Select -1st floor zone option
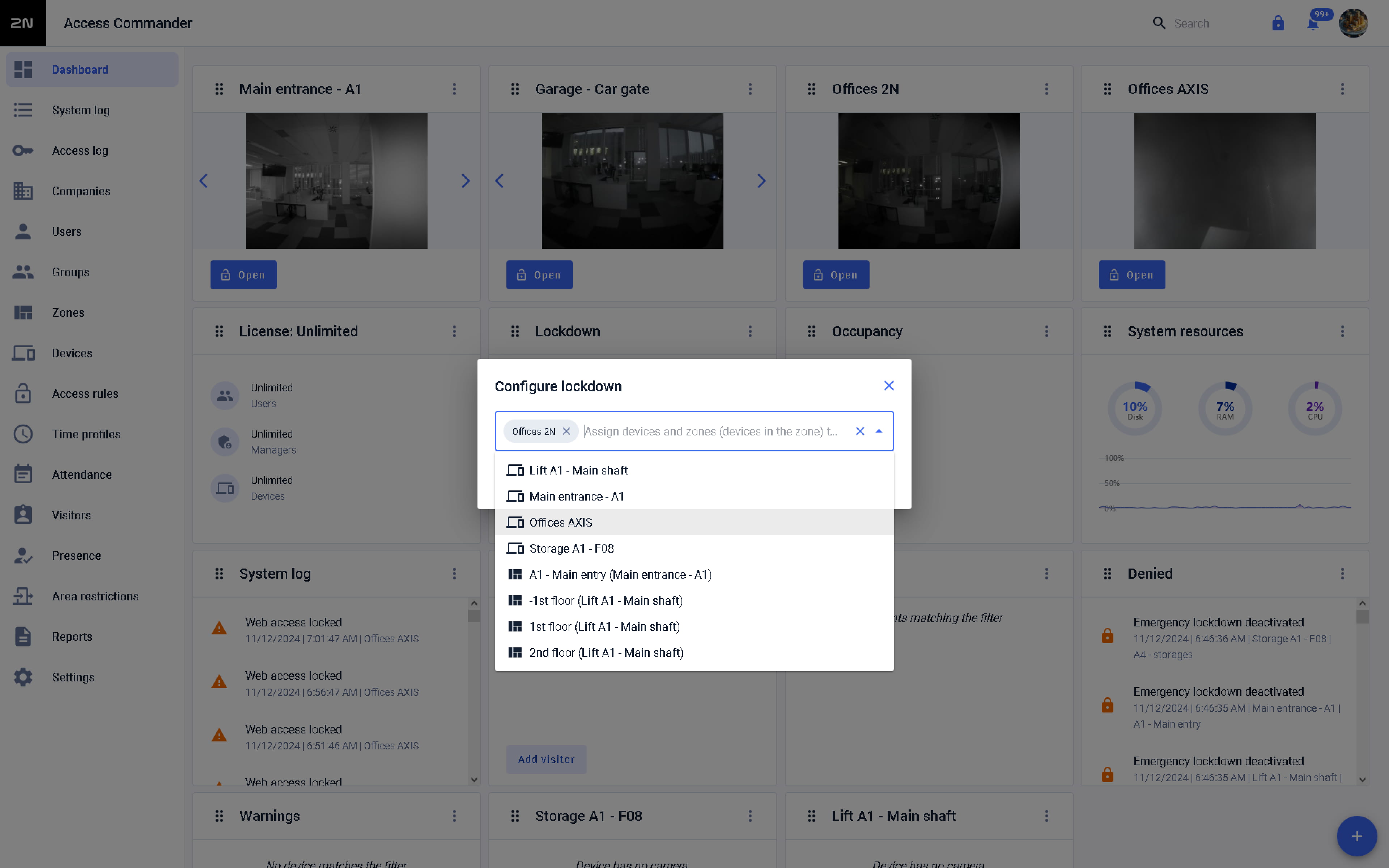 click(x=694, y=600)
